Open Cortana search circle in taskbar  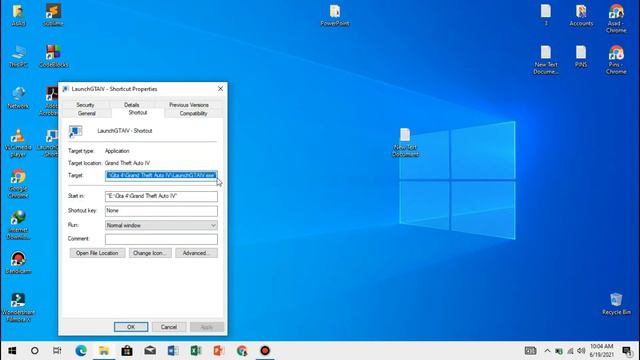click(x=35, y=351)
